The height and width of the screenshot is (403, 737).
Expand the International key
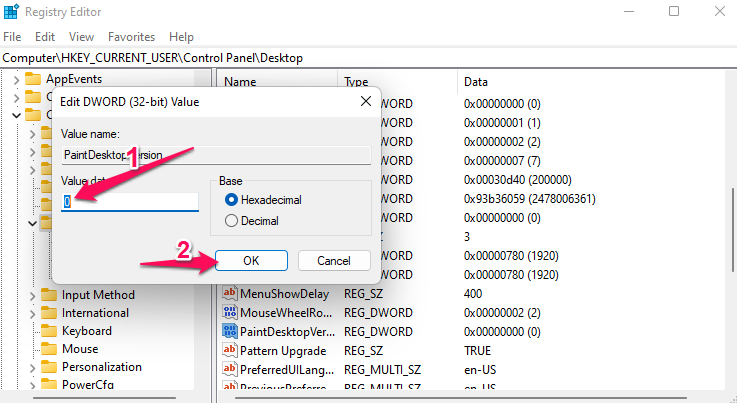pos(32,314)
